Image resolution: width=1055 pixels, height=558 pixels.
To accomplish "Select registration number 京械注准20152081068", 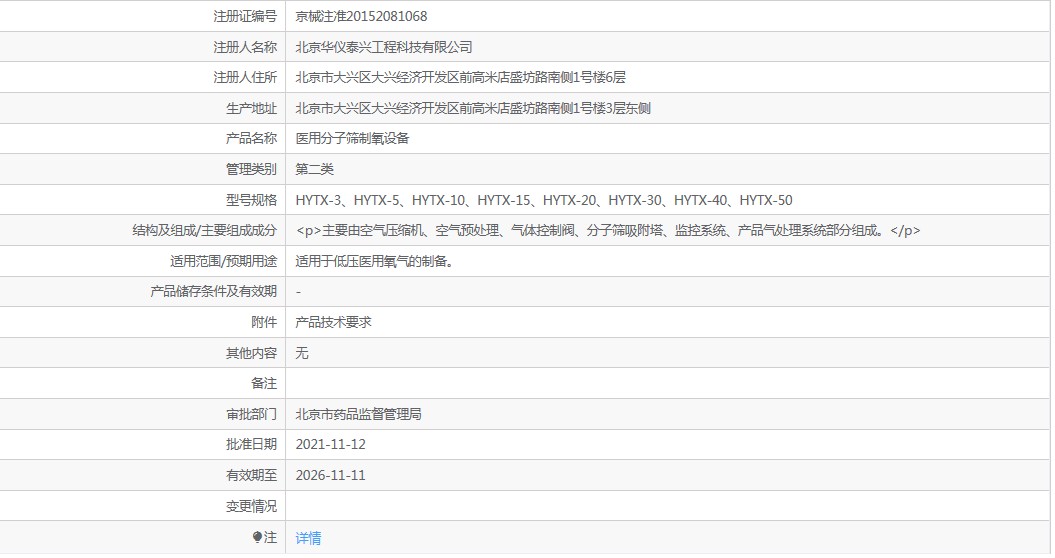I will point(361,16).
